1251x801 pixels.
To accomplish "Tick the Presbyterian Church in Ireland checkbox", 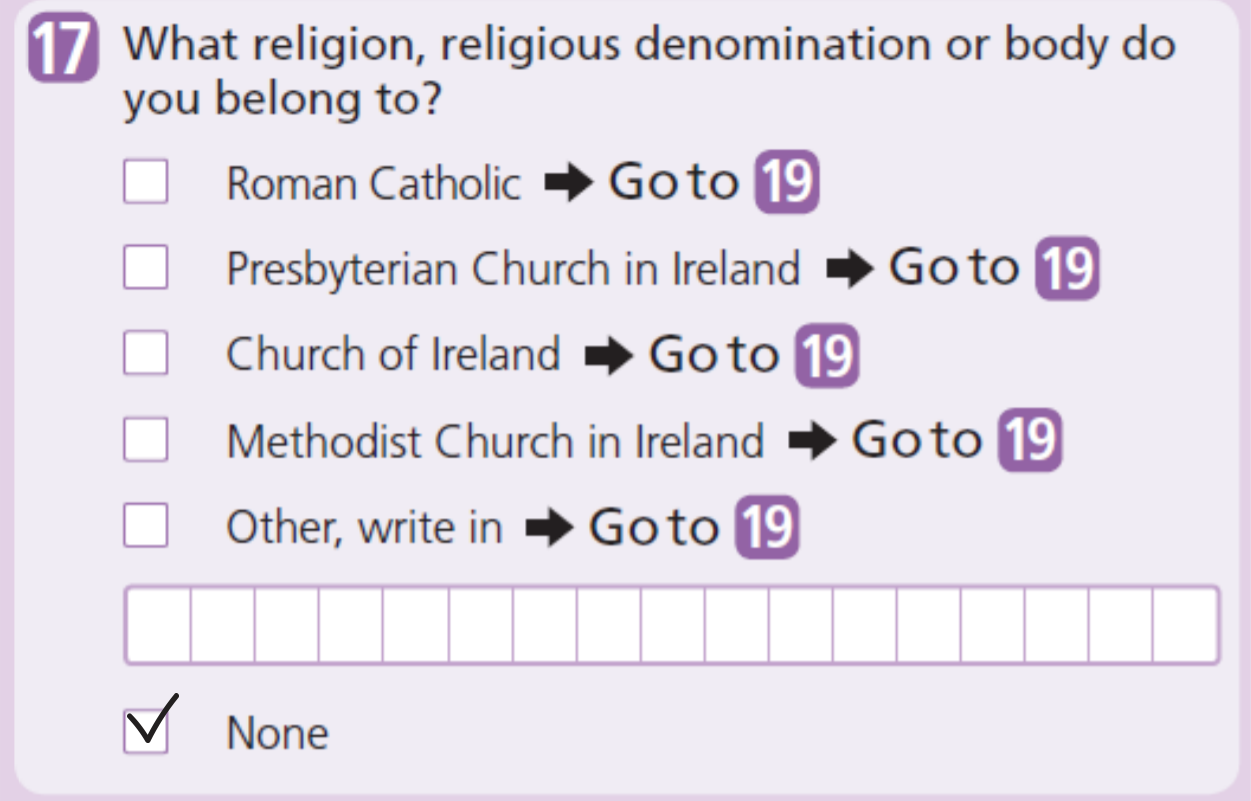I will coord(145,268).
